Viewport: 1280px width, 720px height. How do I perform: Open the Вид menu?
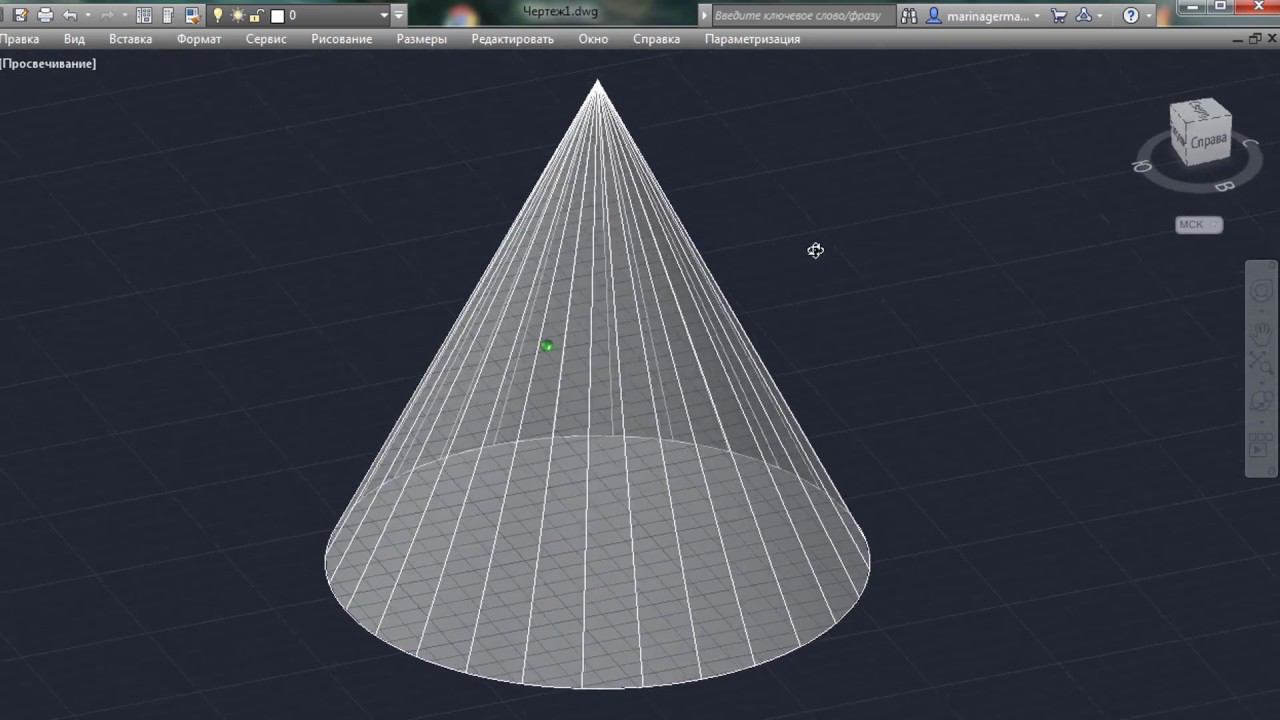point(74,39)
